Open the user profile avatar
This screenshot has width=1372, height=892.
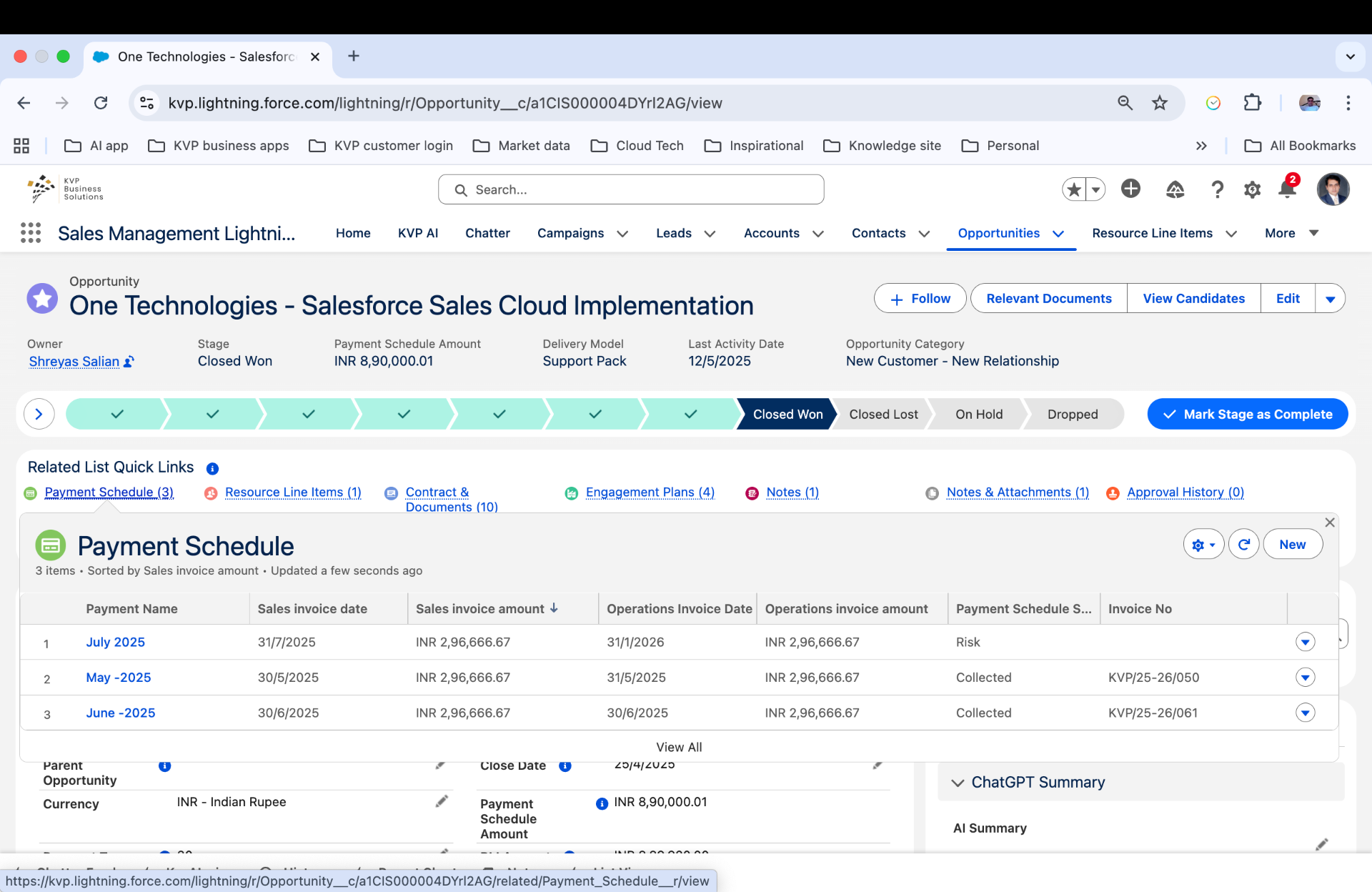coord(1333,189)
